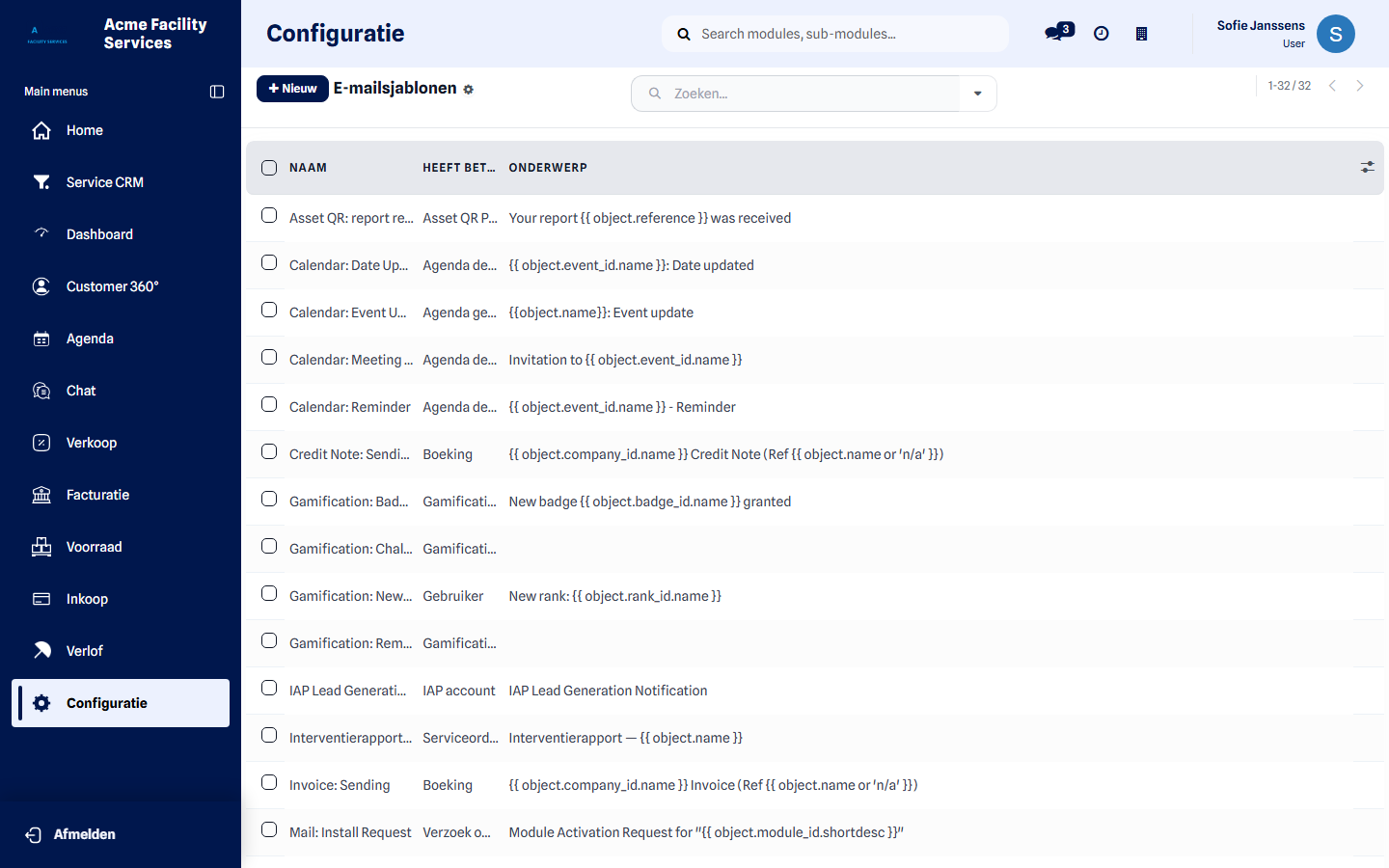Click the Voorraad boxes icon
The height and width of the screenshot is (868, 1389).
[x=41, y=547]
